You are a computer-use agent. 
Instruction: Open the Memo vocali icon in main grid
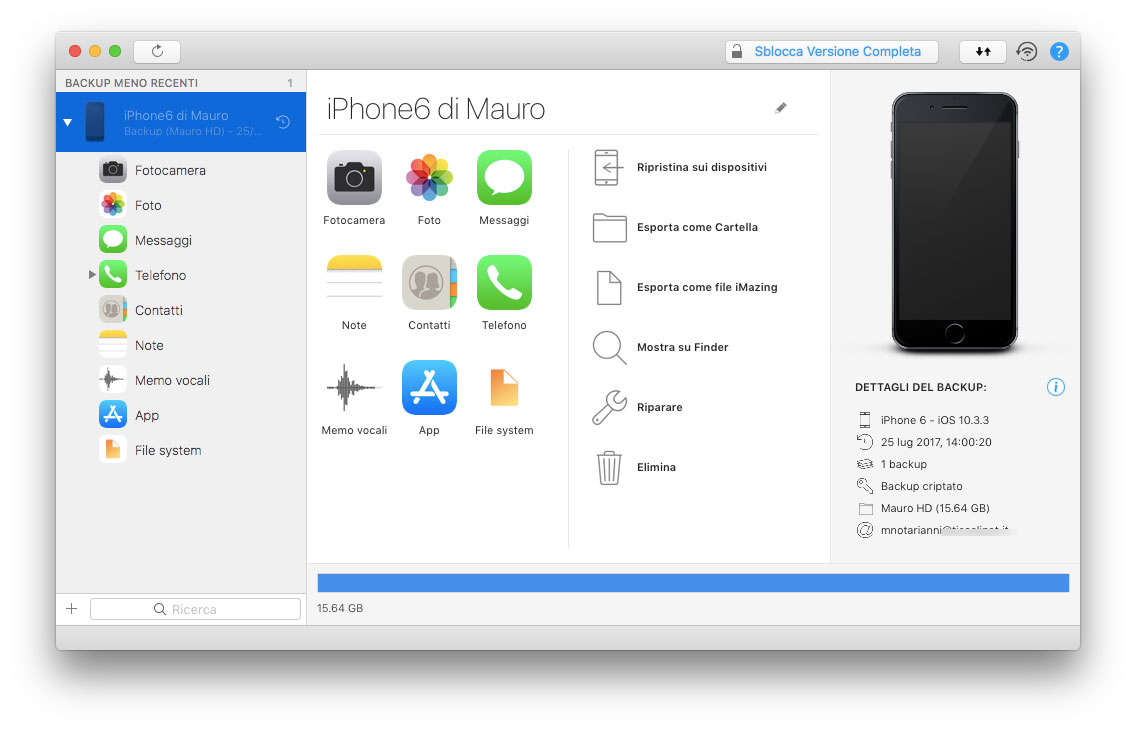click(354, 387)
